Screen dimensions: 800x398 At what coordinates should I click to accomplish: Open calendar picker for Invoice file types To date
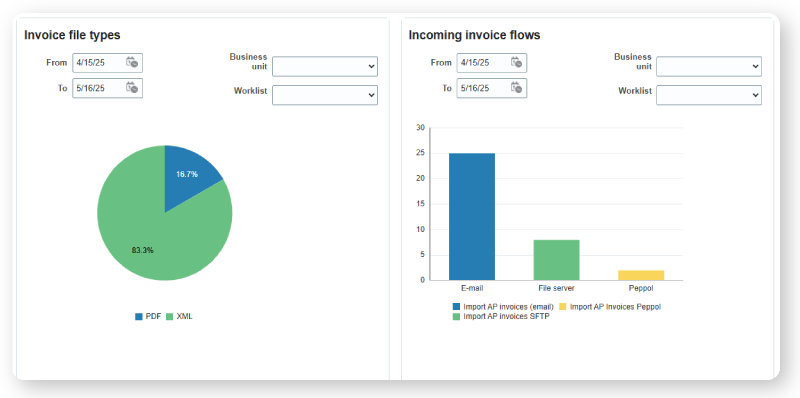132,88
